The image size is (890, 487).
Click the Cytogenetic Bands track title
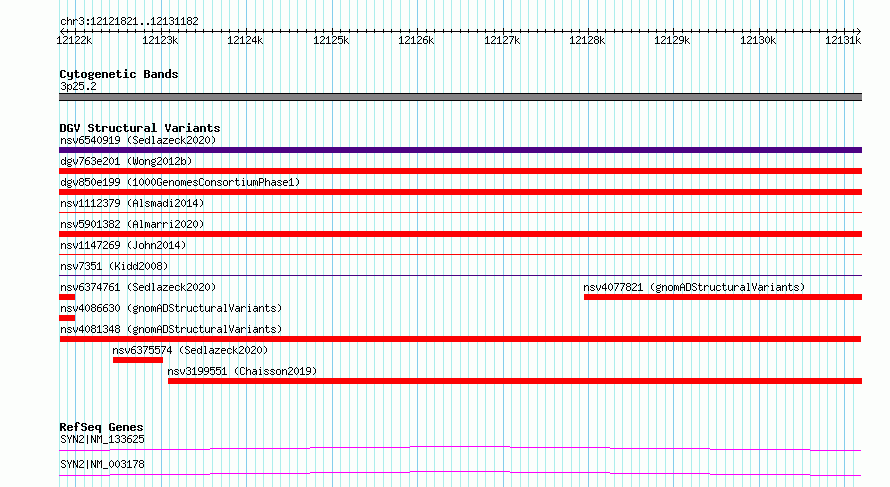(119, 74)
